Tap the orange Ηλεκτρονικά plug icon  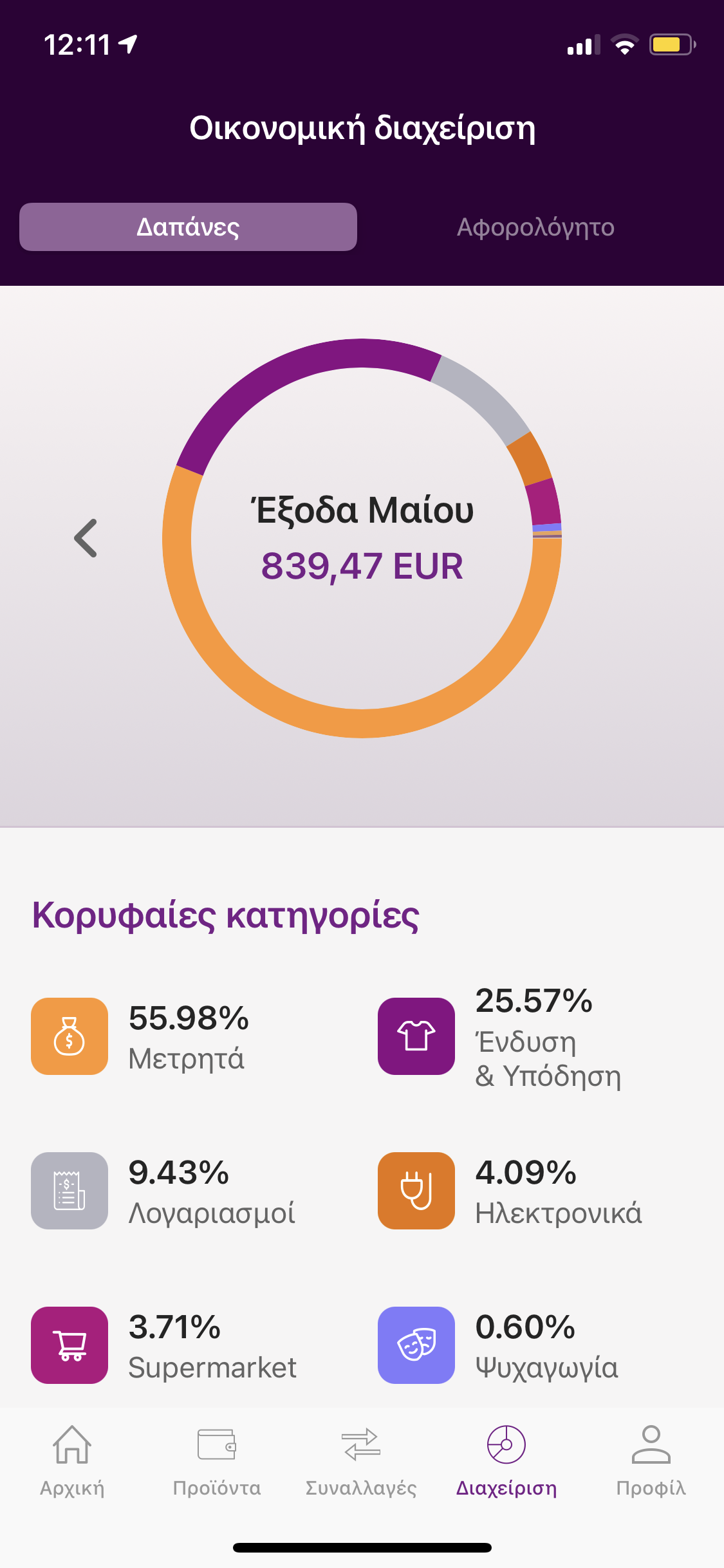(416, 1190)
